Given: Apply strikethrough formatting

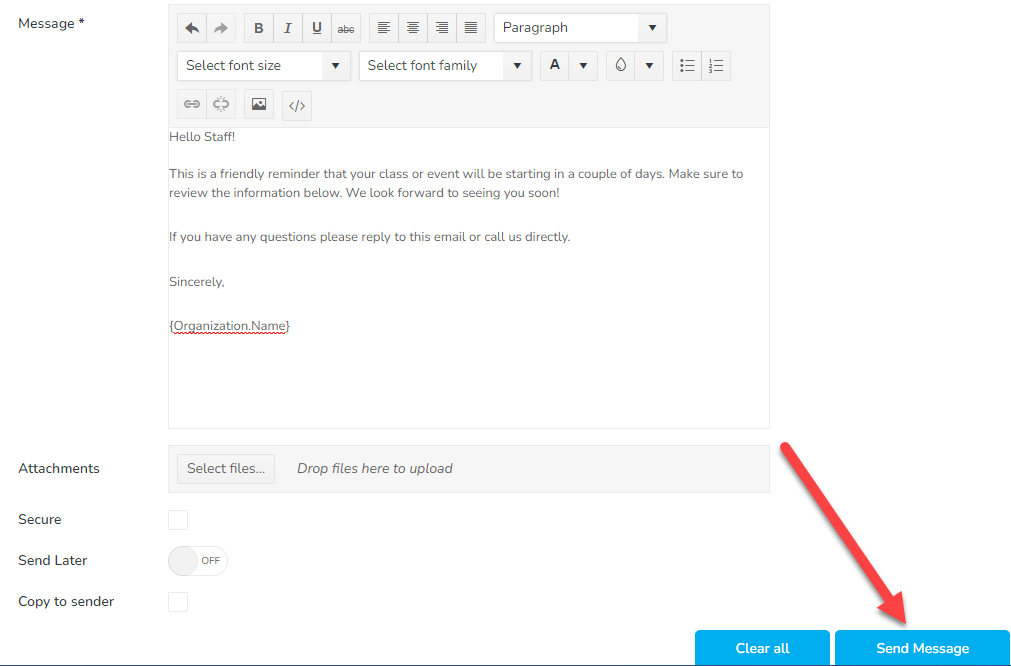Looking at the screenshot, I should tap(346, 28).
